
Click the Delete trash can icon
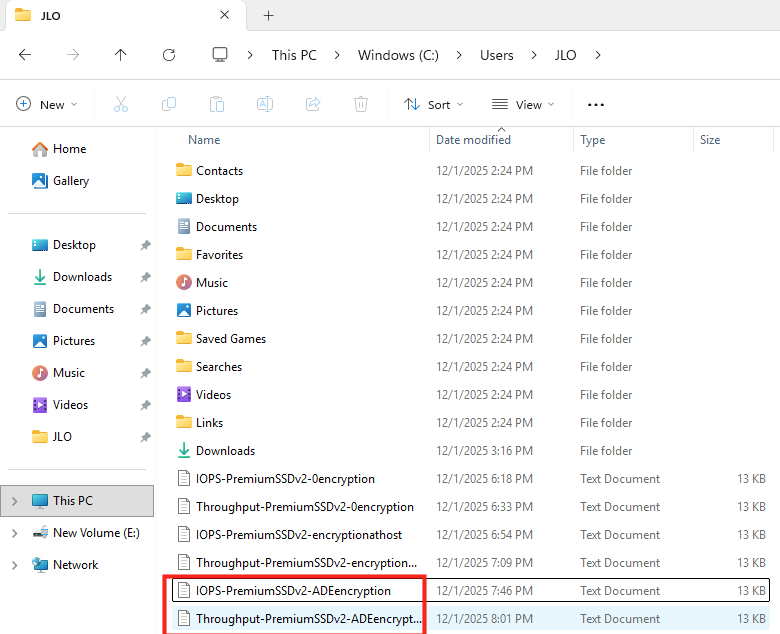[361, 104]
